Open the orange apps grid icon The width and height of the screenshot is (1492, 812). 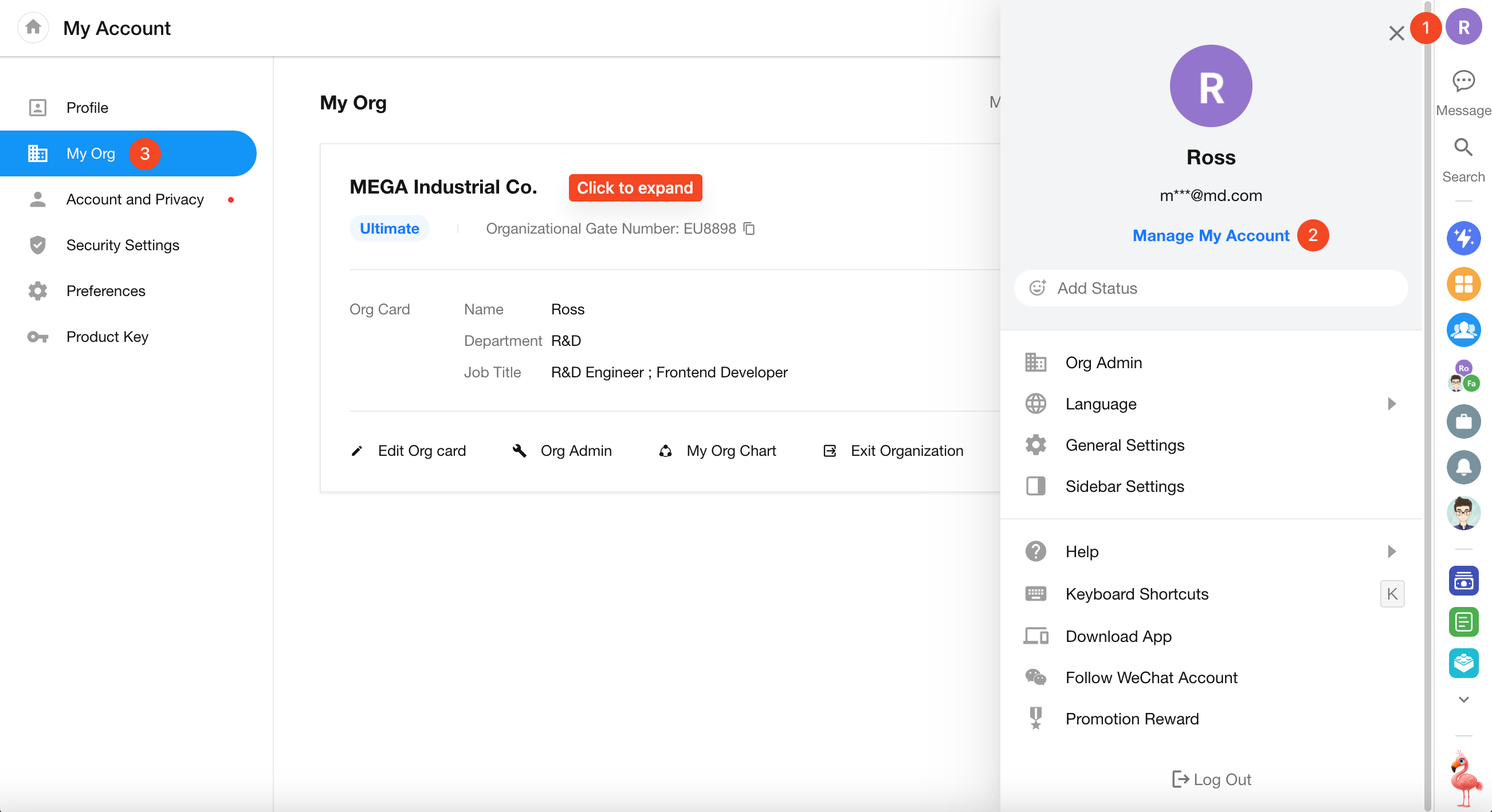pos(1463,283)
